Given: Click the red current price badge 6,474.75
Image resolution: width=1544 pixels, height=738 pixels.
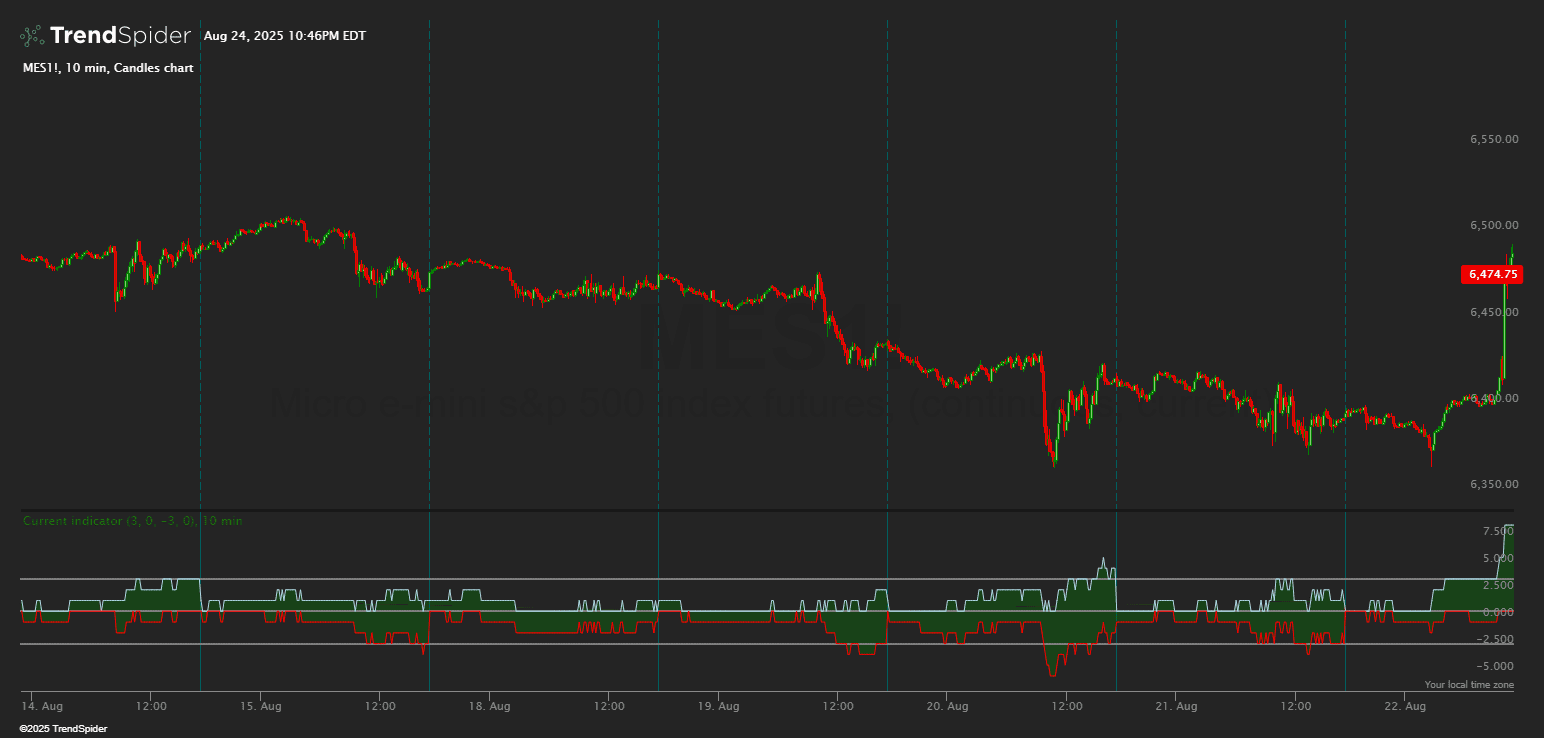Looking at the screenshot, I should pyautogui.click(x=1492, y=274).
